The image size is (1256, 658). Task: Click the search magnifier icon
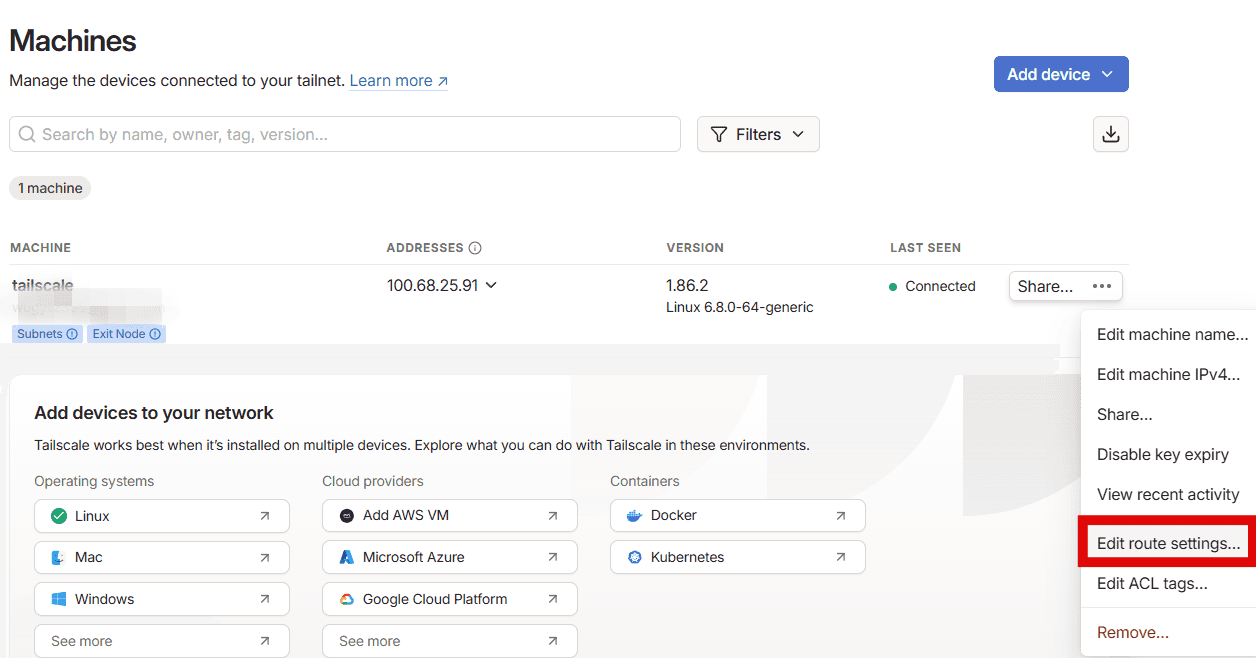pyautogui.click(x=27, y=134)
